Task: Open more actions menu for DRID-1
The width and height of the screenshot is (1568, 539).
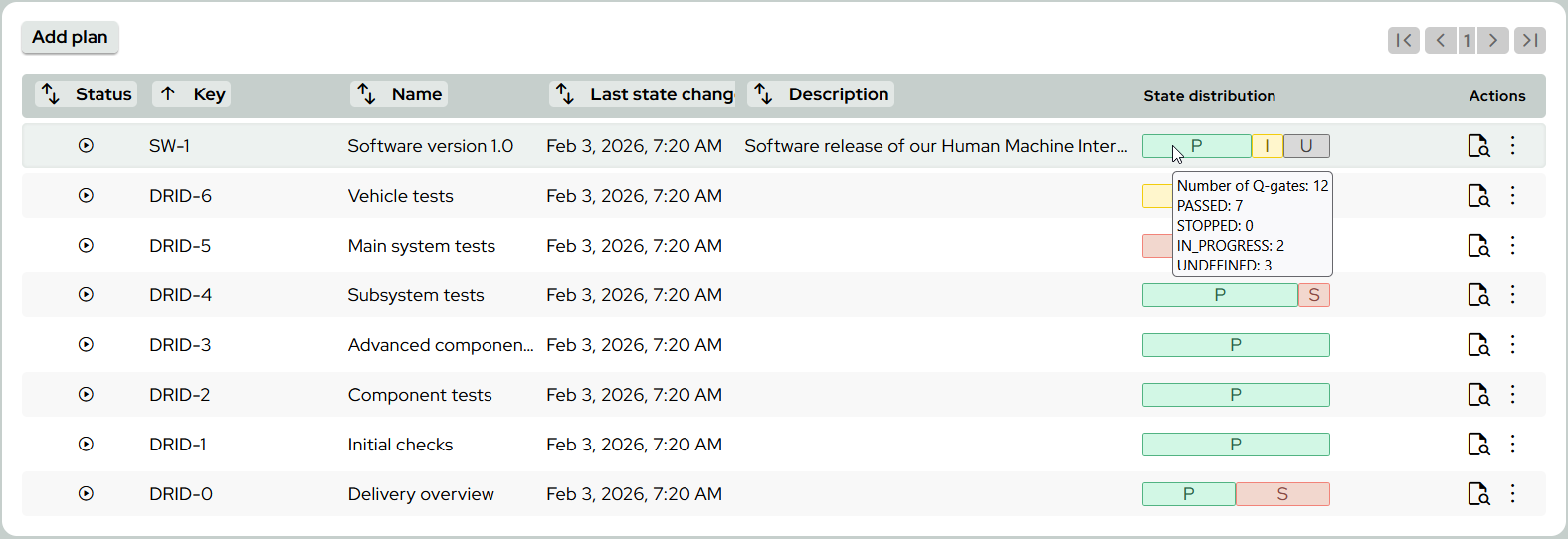Action: 1512,445
